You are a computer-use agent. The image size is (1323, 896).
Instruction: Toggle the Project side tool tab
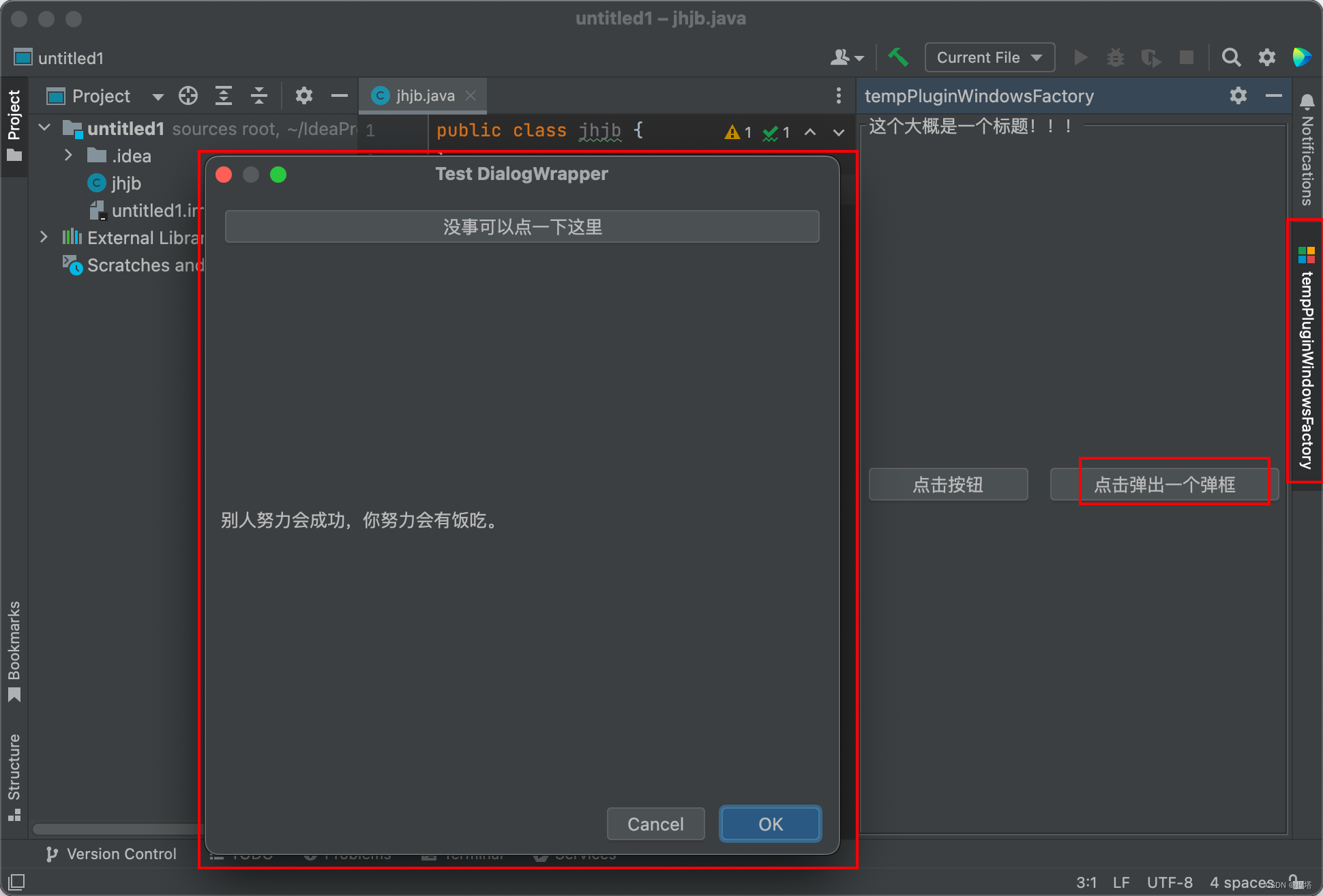click(x=14, y=126)
